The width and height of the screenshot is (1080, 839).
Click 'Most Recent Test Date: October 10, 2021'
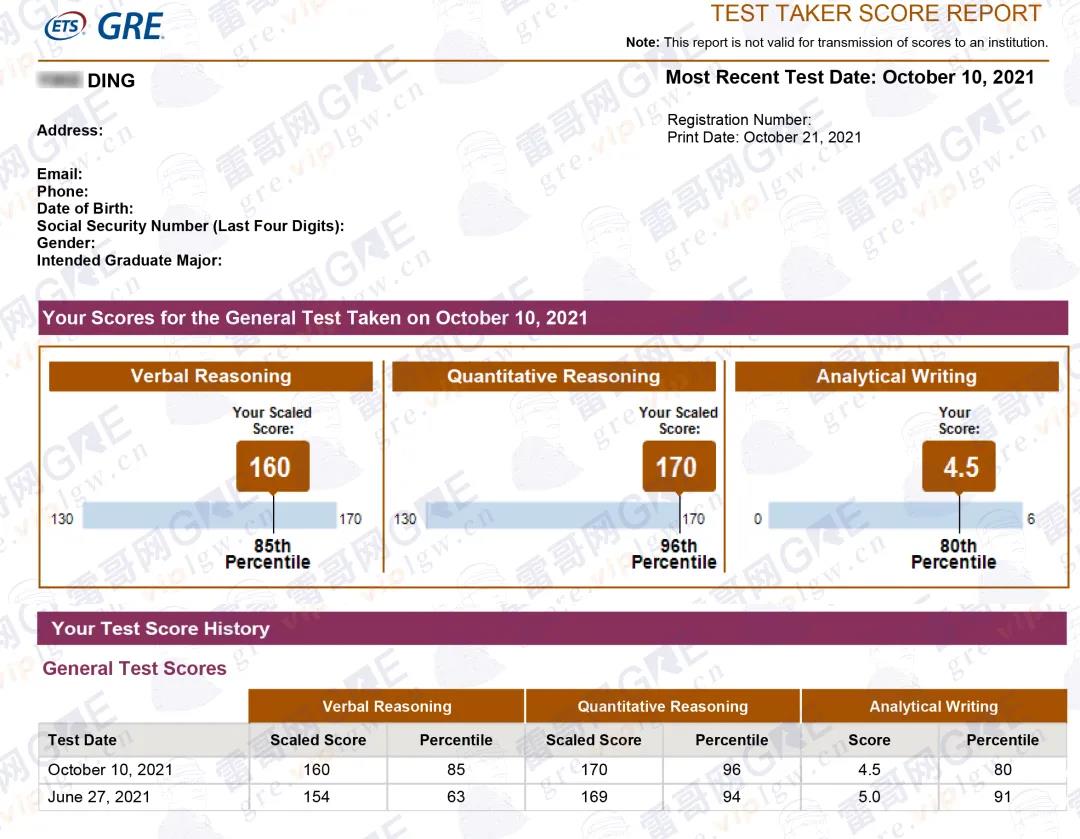click(850, 77)
